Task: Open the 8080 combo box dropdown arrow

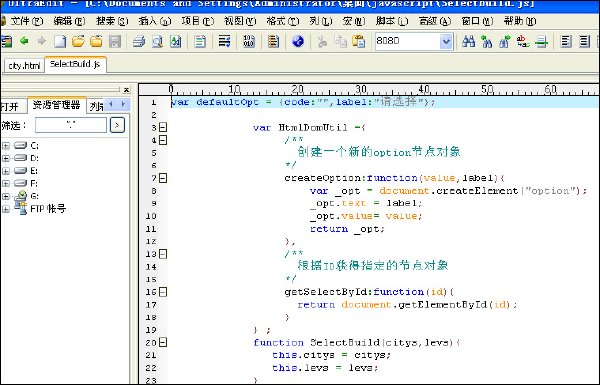Action: coord(446,41)
